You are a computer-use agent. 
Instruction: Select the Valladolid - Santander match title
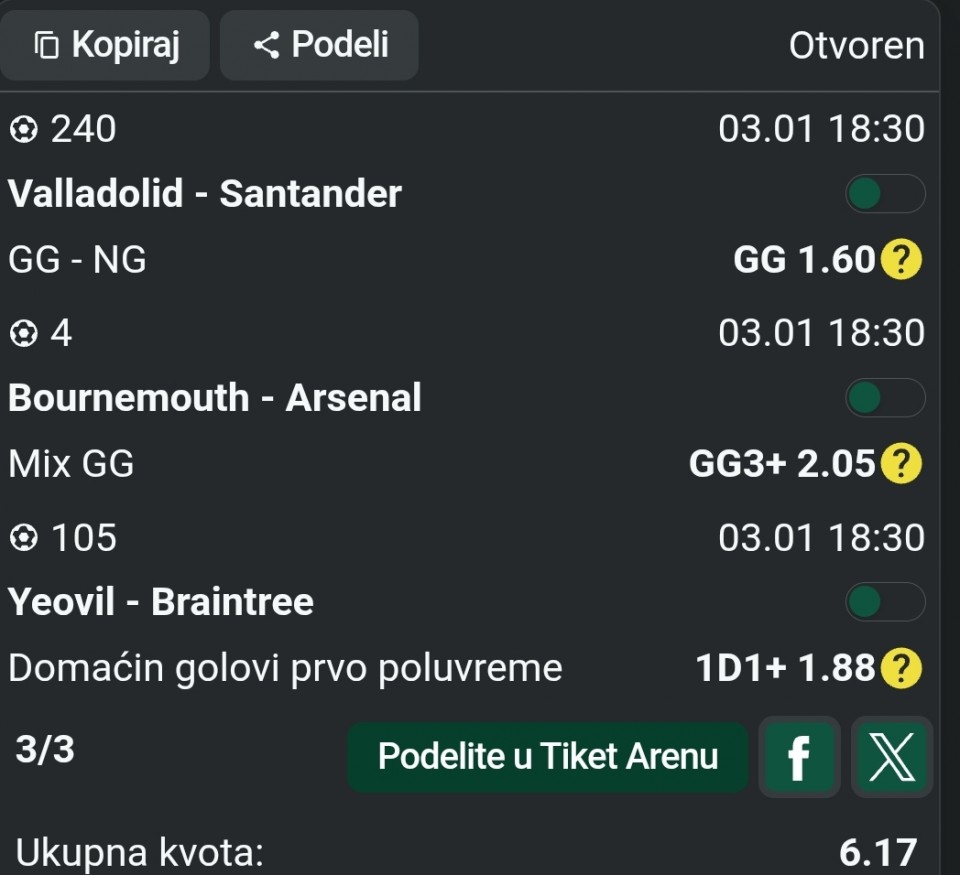[x=205, y=194]
